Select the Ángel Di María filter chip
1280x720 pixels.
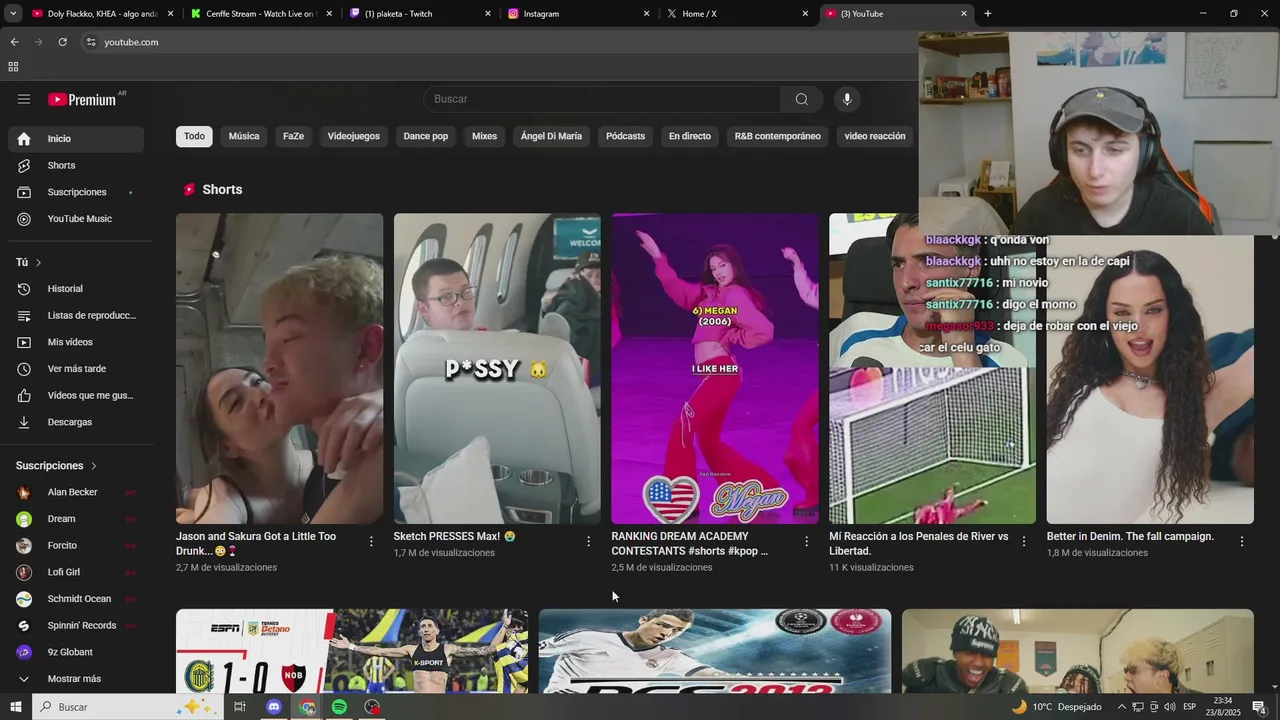coord(551,136)
